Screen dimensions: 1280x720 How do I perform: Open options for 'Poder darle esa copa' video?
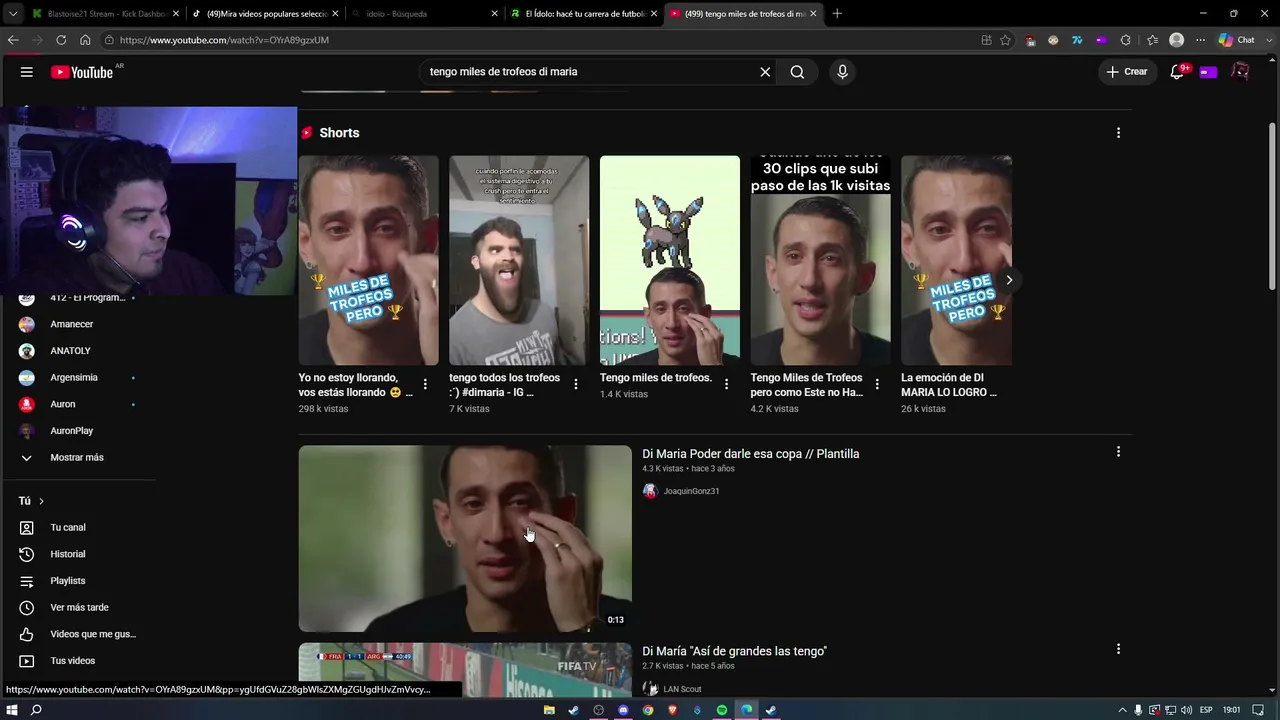click(x=1118, y=452)
